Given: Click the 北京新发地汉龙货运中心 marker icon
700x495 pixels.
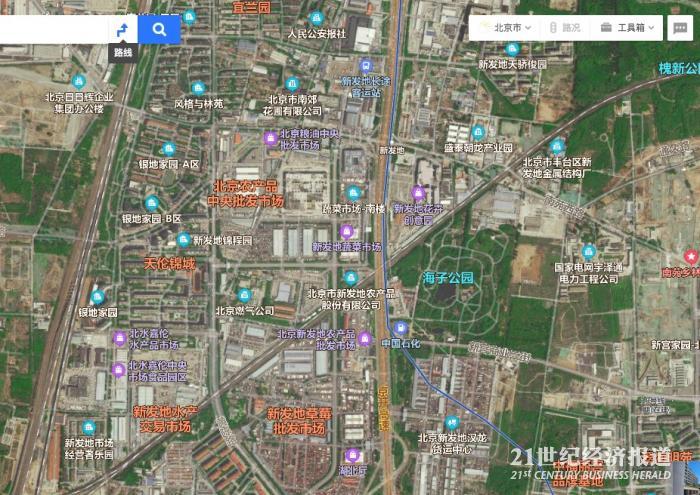Looking at the screenshot, I should [x=452, y=423].
